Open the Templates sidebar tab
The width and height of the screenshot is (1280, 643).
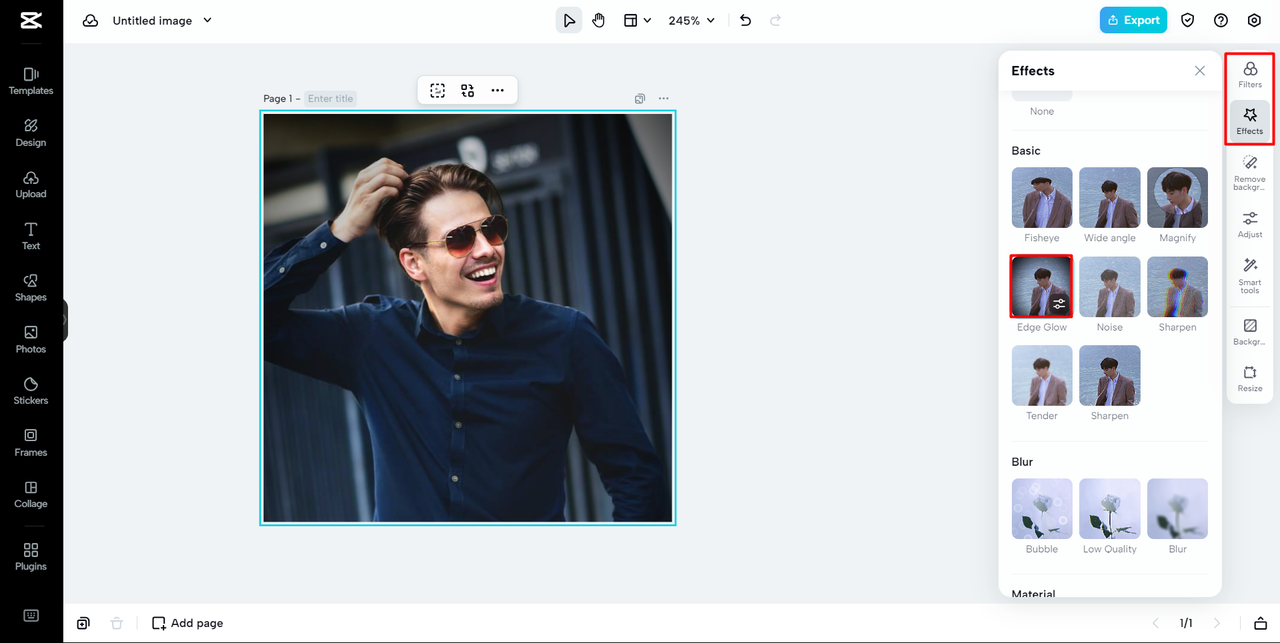(31, 80)
